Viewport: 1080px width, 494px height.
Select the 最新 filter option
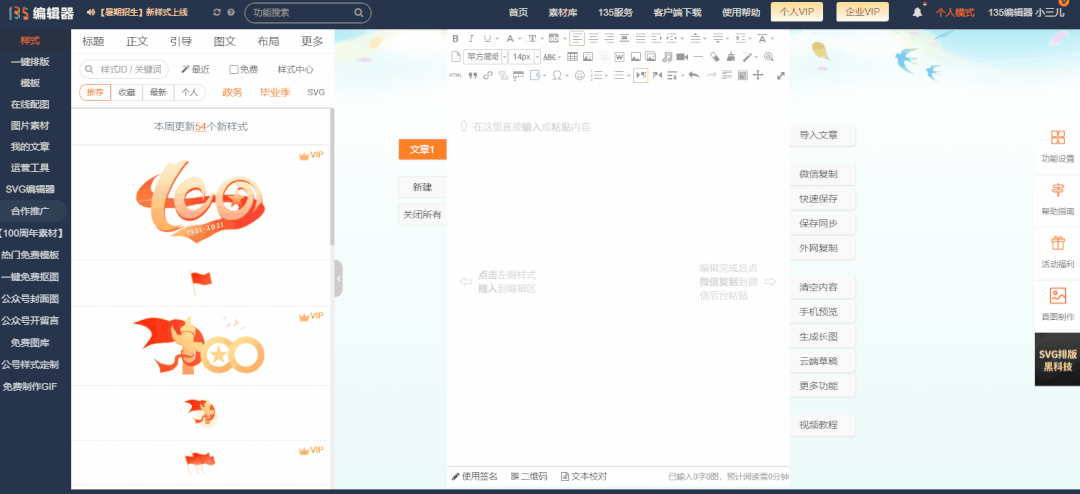158,92
